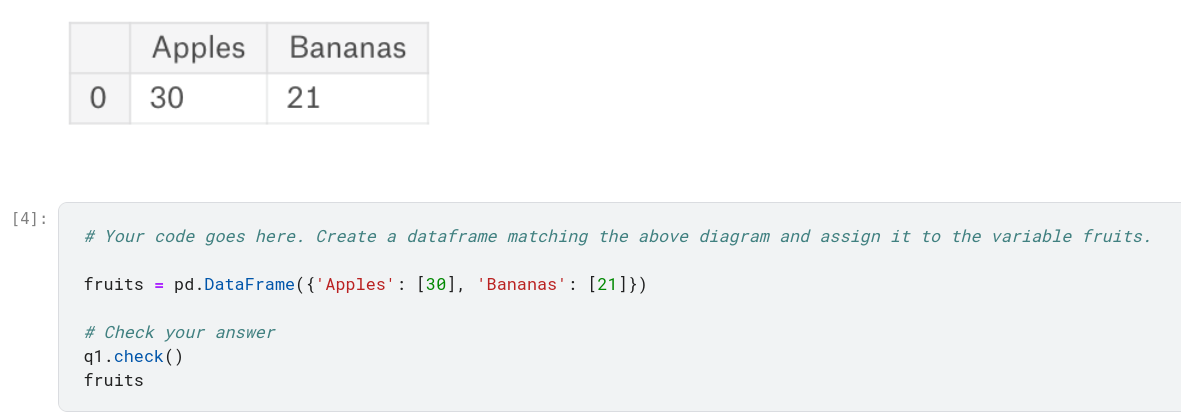This screenshot has height=420, width=1181.
Task: Click the fruits expression on the last line
Action: coord(114,381)
